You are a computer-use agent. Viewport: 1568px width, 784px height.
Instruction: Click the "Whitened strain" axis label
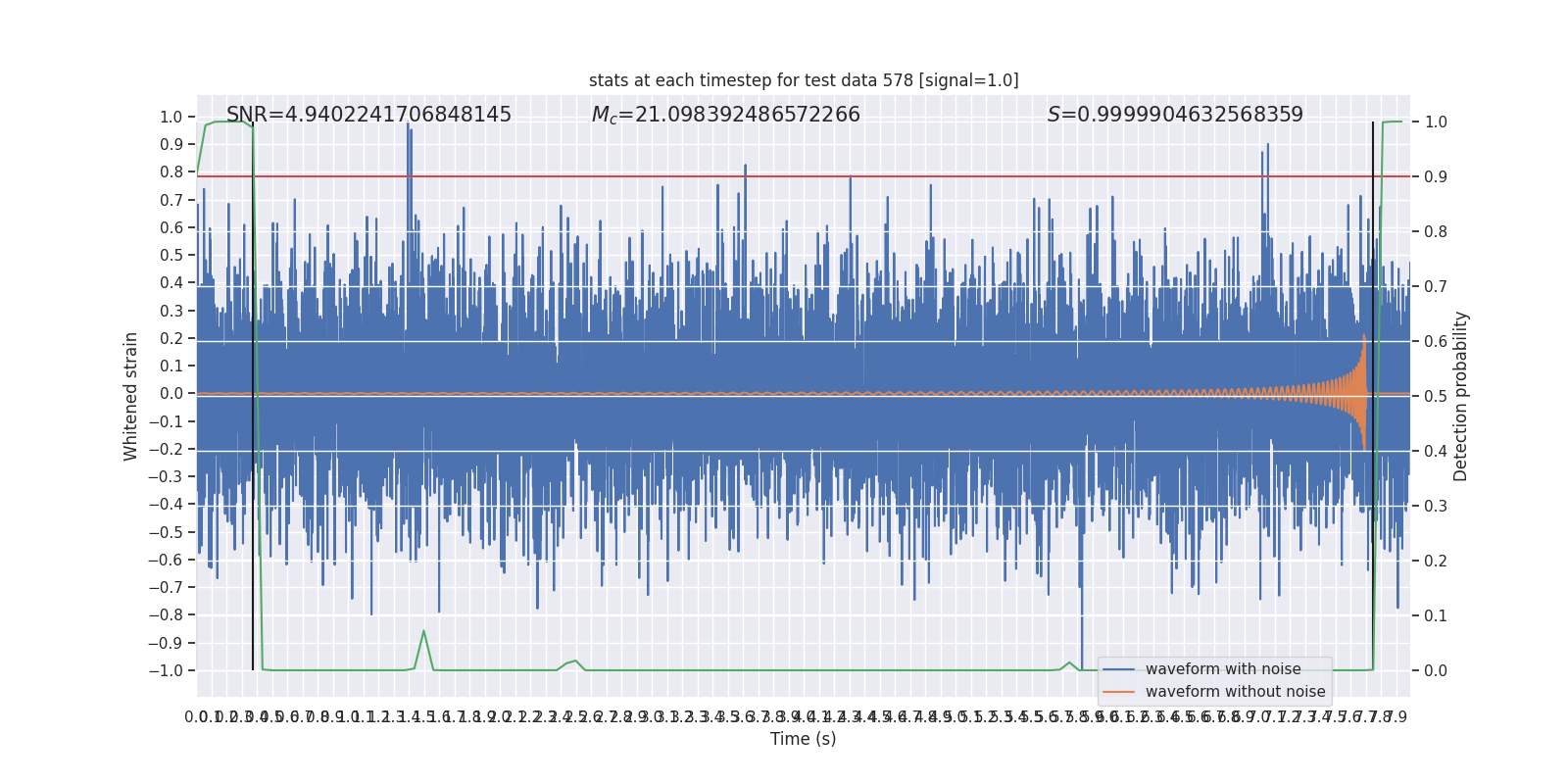pos(130,396)
